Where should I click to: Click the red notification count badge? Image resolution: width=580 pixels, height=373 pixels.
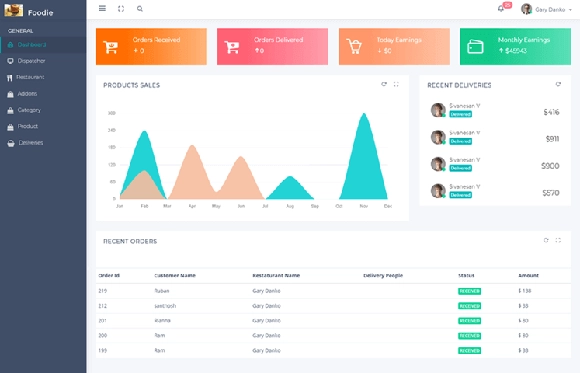point(508,5)
